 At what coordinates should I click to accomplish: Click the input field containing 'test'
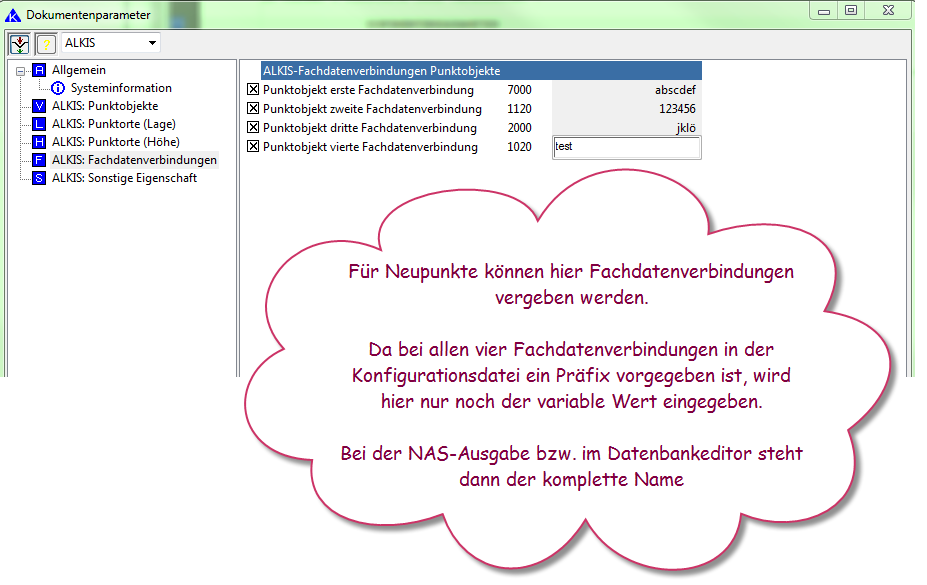tap(626, 147)
